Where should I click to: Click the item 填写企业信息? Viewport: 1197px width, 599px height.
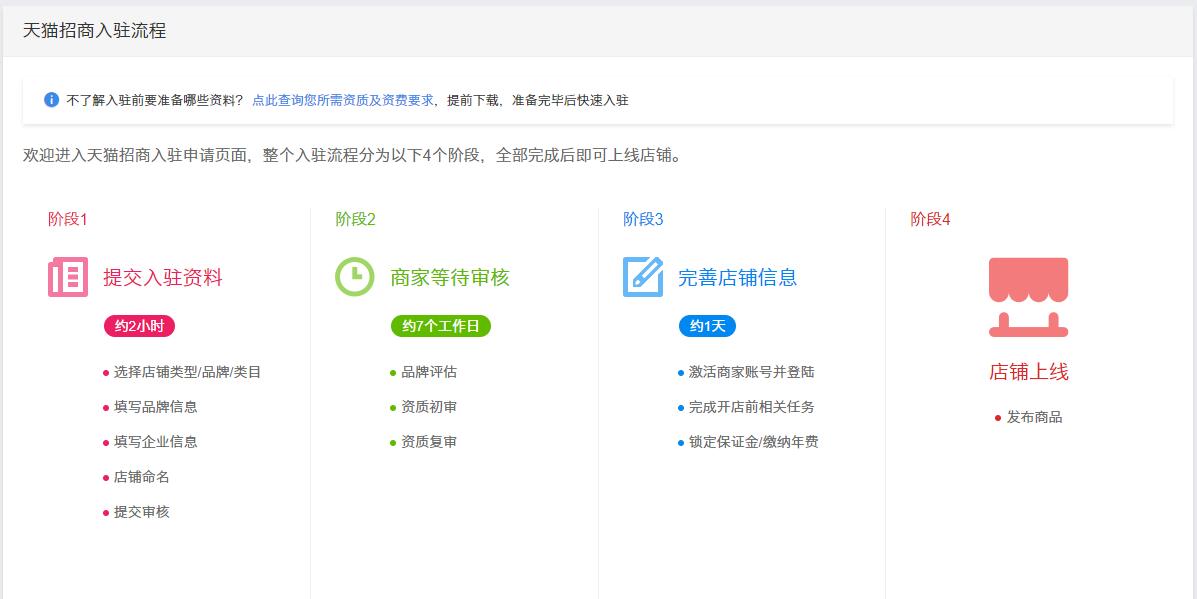(x=155, y=443)
